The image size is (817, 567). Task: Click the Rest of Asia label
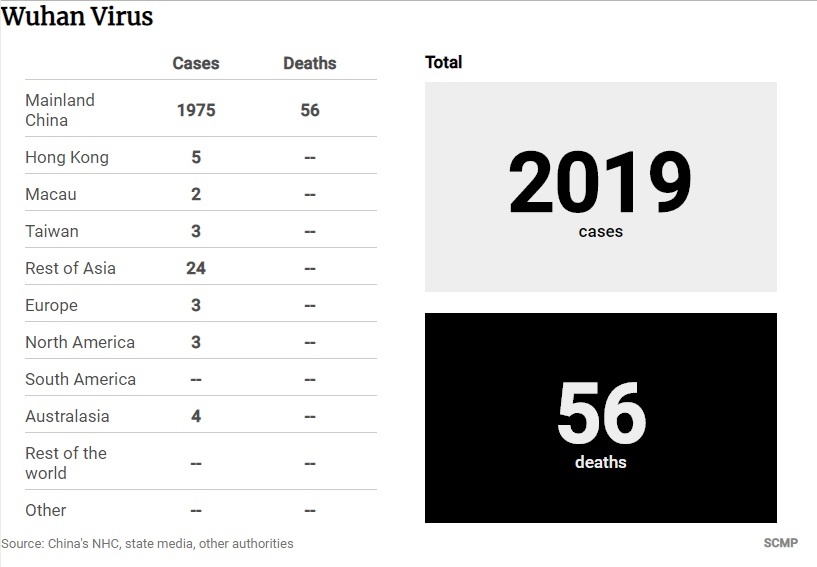click(x=70, y=268)
